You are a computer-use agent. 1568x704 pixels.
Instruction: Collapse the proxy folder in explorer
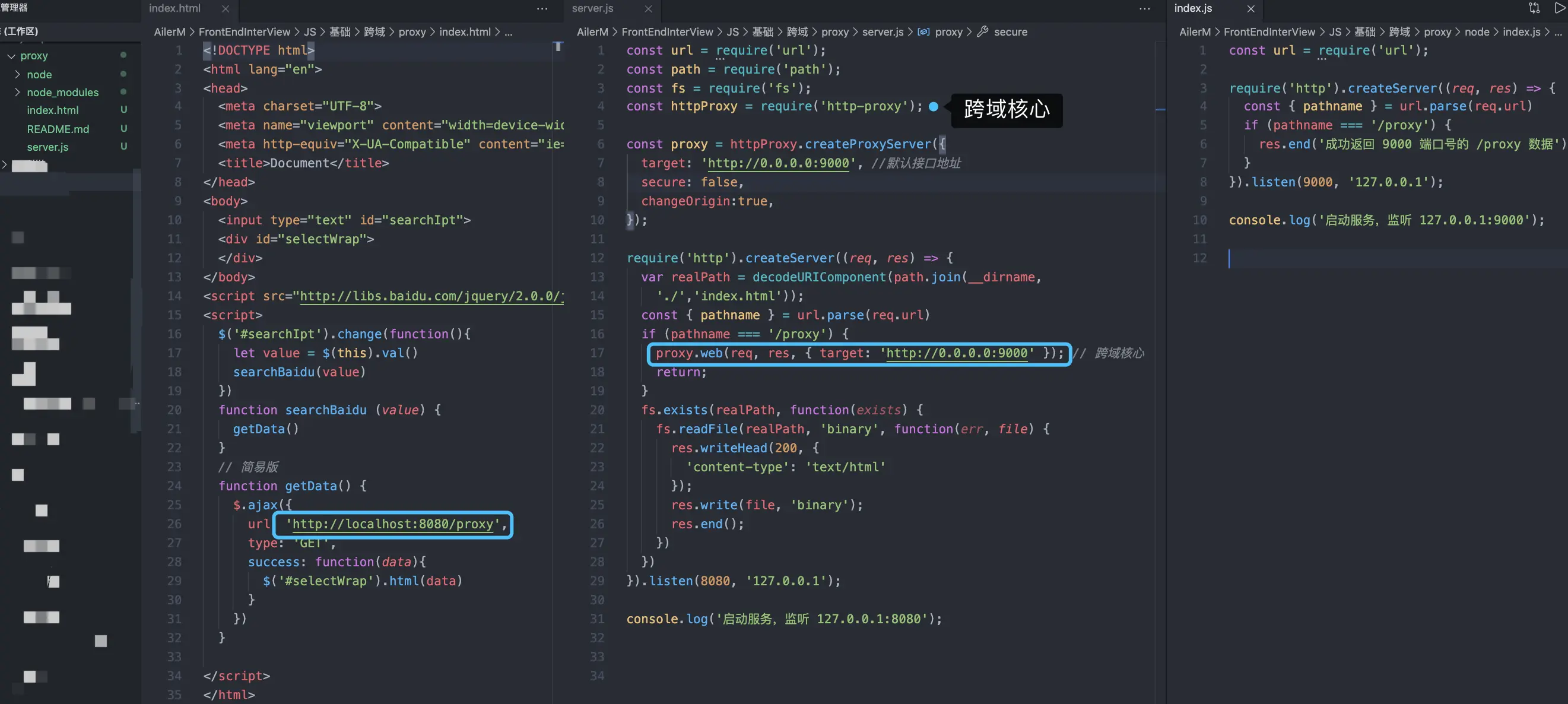pos(11,55)
